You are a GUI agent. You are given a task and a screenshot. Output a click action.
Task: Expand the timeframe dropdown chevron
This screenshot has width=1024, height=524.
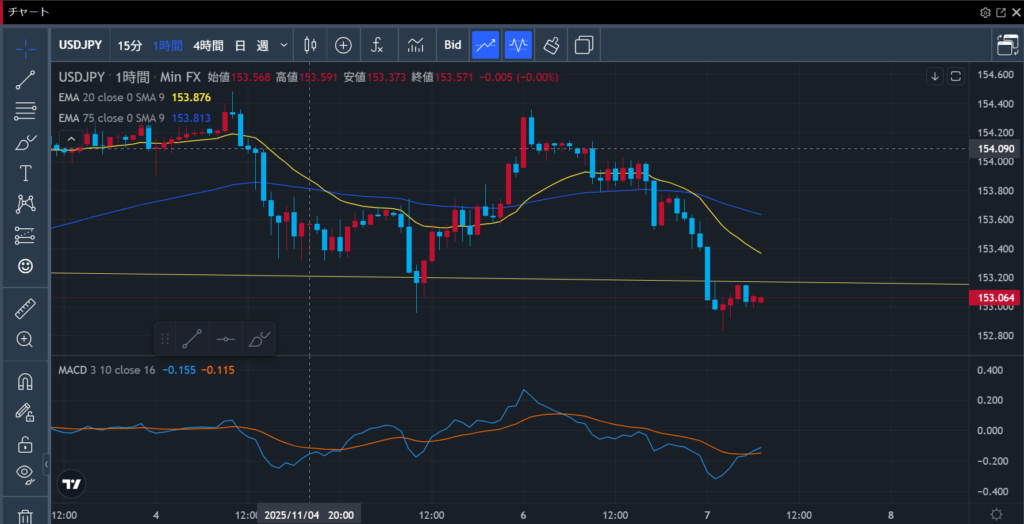tap(285, 45)
